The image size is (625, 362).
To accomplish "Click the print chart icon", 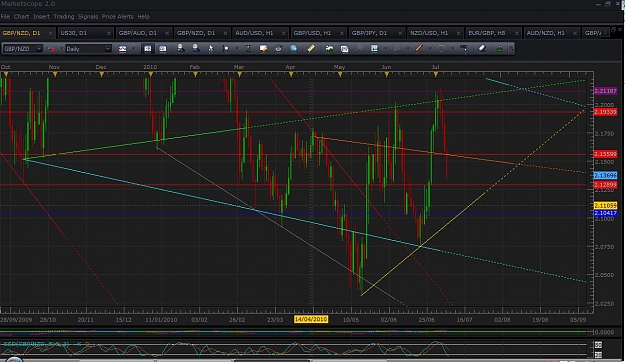I will pyautogui.click(x=278, y=48).
